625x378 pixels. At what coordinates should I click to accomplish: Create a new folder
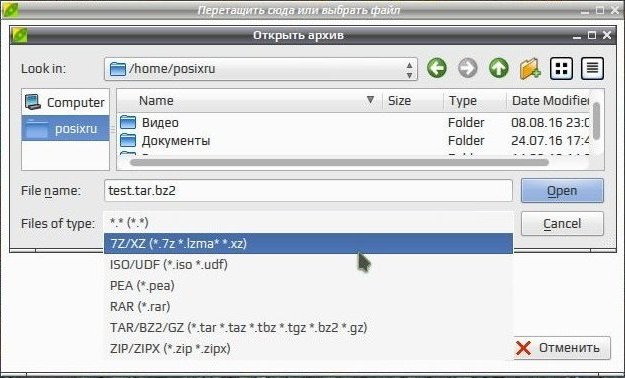click(530, 69)
